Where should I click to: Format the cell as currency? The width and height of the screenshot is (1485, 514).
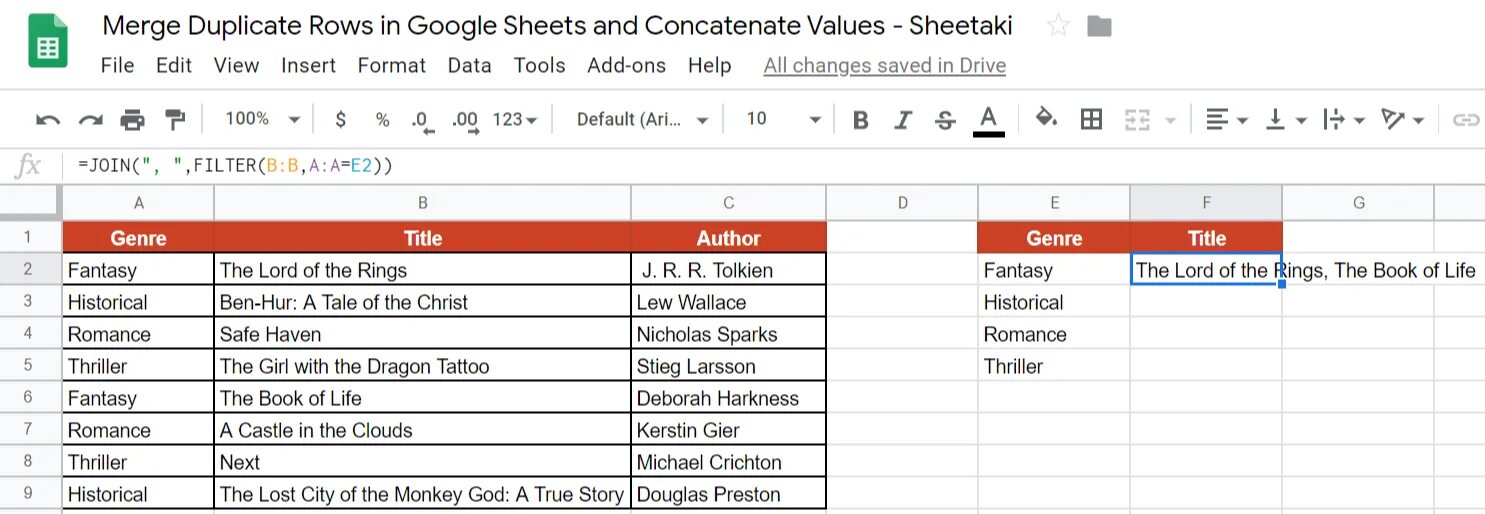341,119
